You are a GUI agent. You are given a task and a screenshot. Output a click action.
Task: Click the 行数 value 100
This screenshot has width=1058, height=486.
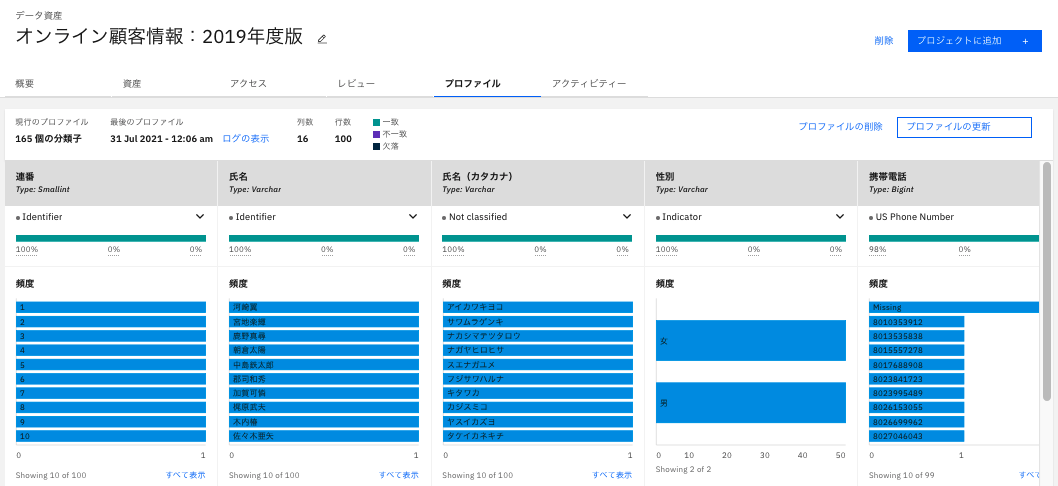(343, 138)
